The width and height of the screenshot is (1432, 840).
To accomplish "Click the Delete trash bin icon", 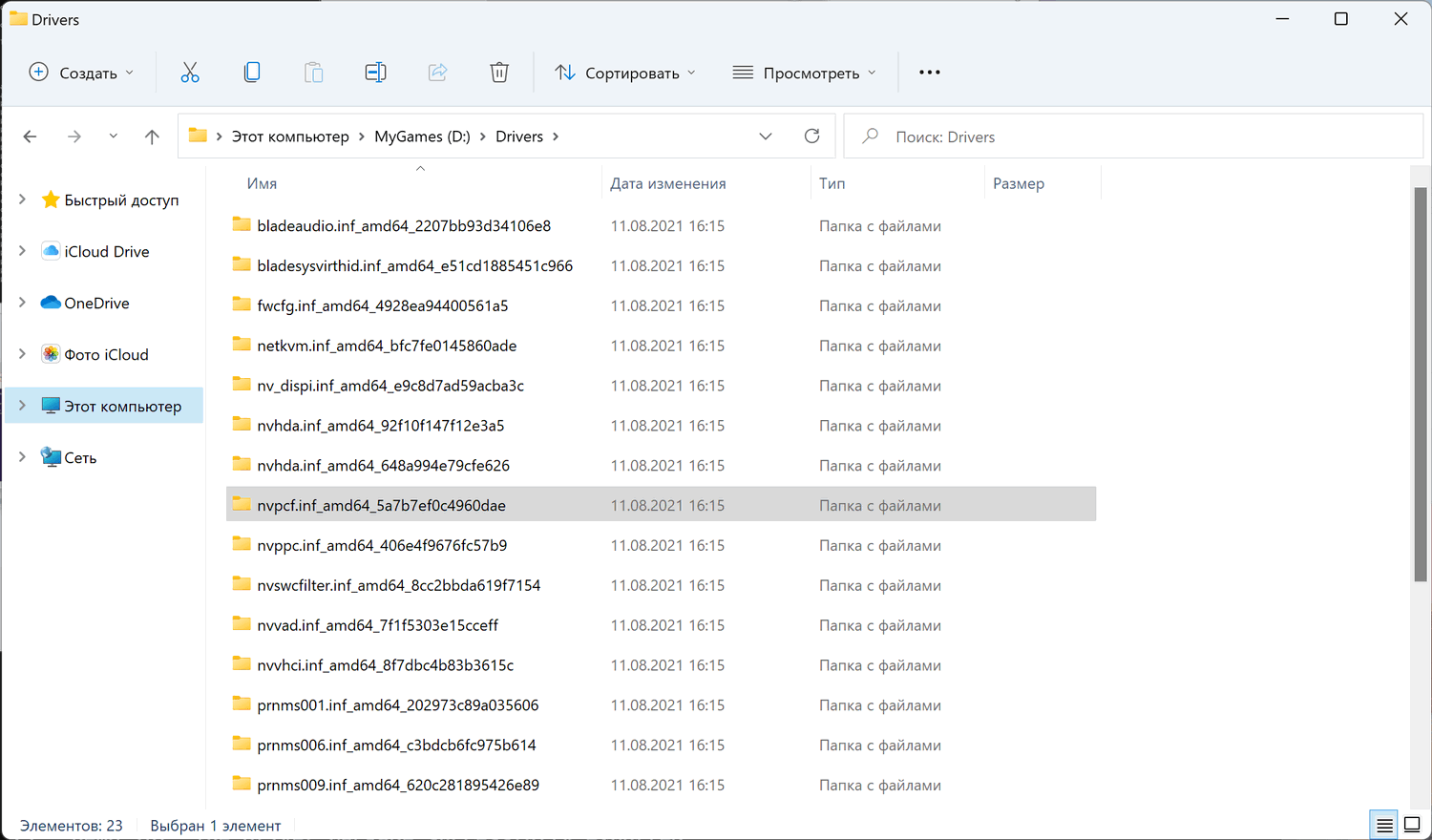I will (x=499, y=73).
